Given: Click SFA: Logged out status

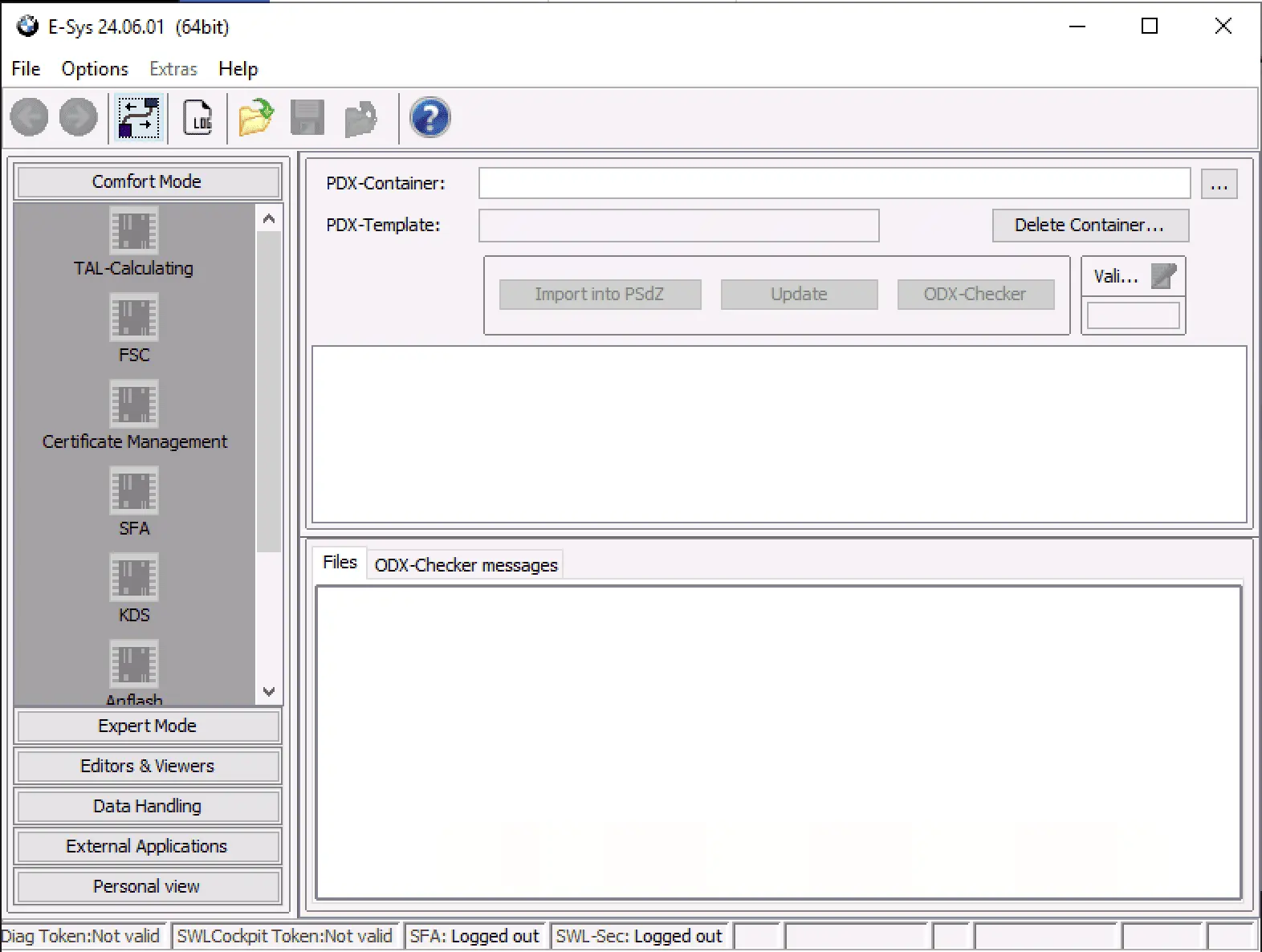Looking at the screenshot, I should point(474,936).
